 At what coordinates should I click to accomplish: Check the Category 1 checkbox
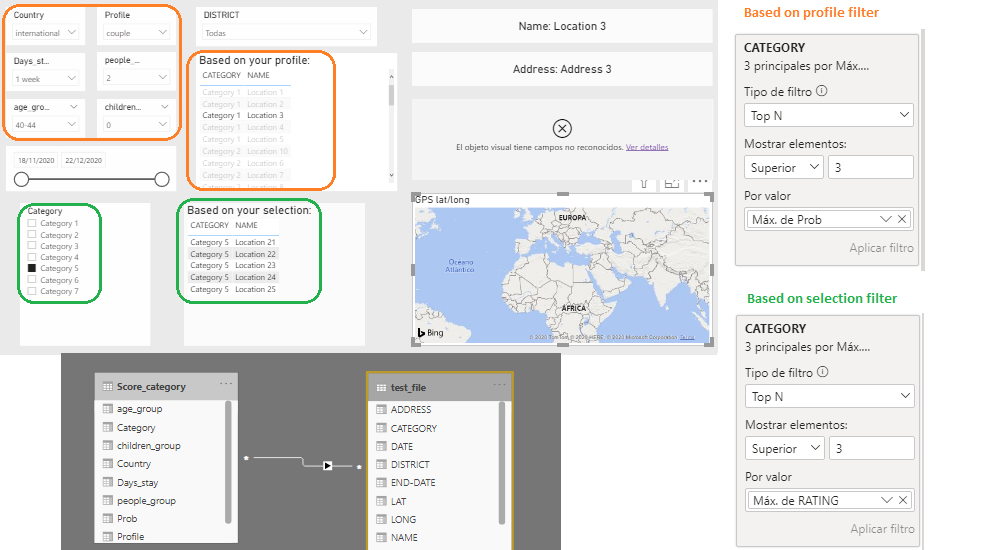[x=32, y=223]
